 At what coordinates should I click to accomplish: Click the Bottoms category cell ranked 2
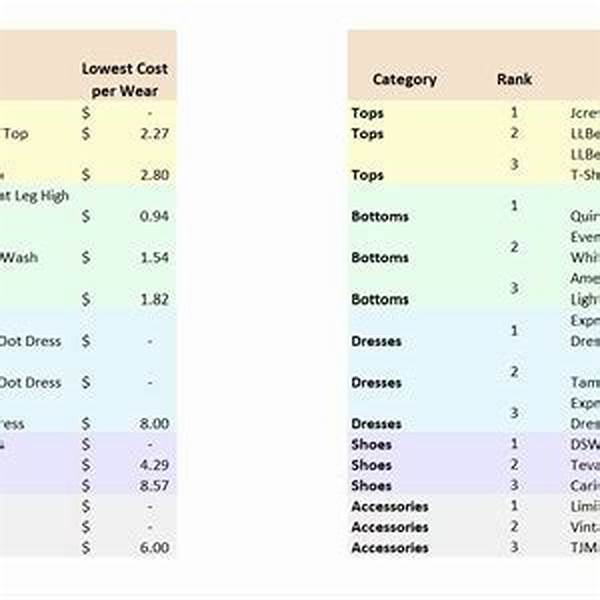380,258
